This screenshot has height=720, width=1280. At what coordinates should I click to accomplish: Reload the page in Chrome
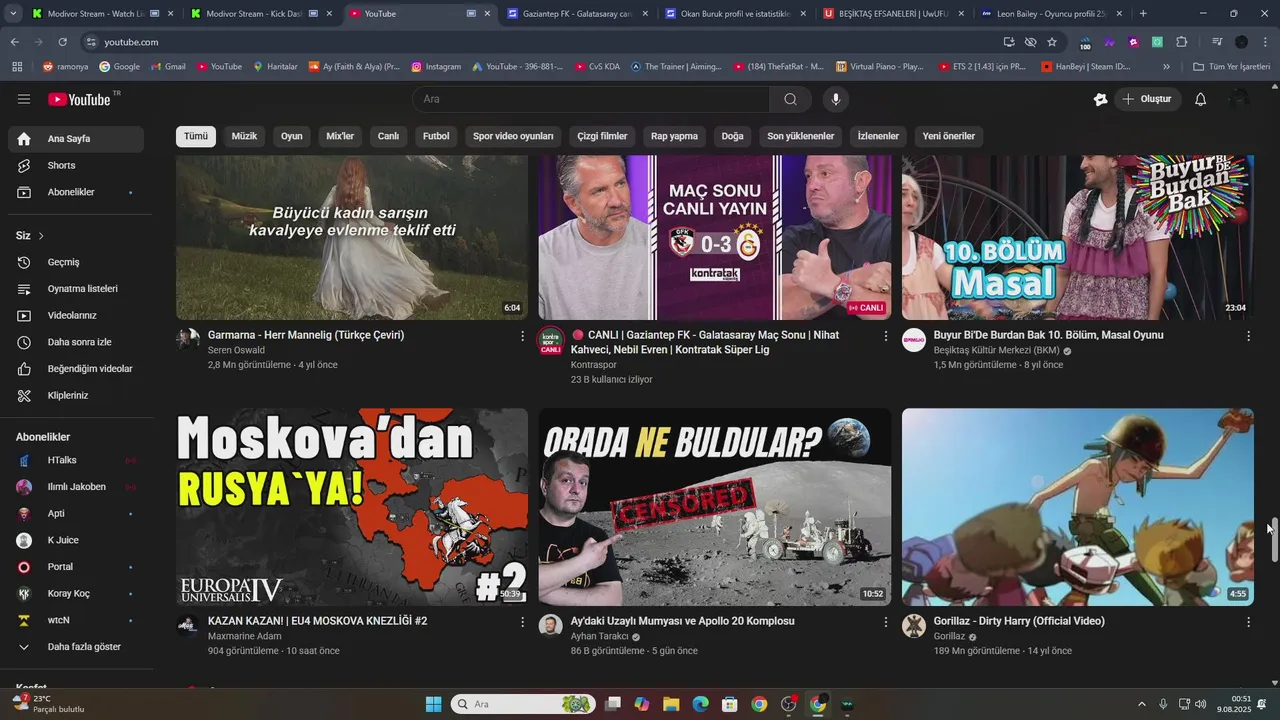(62, 42)
